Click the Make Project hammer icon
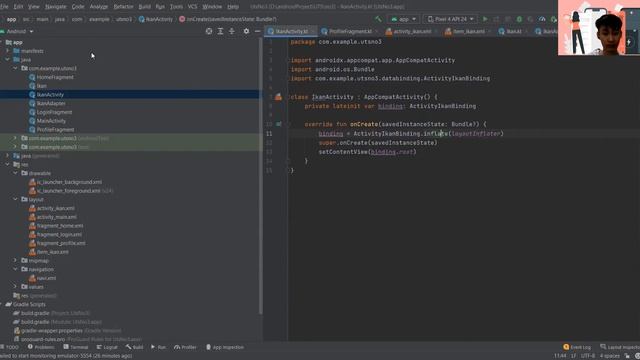 pyautogui.click(x=378, y=19)
